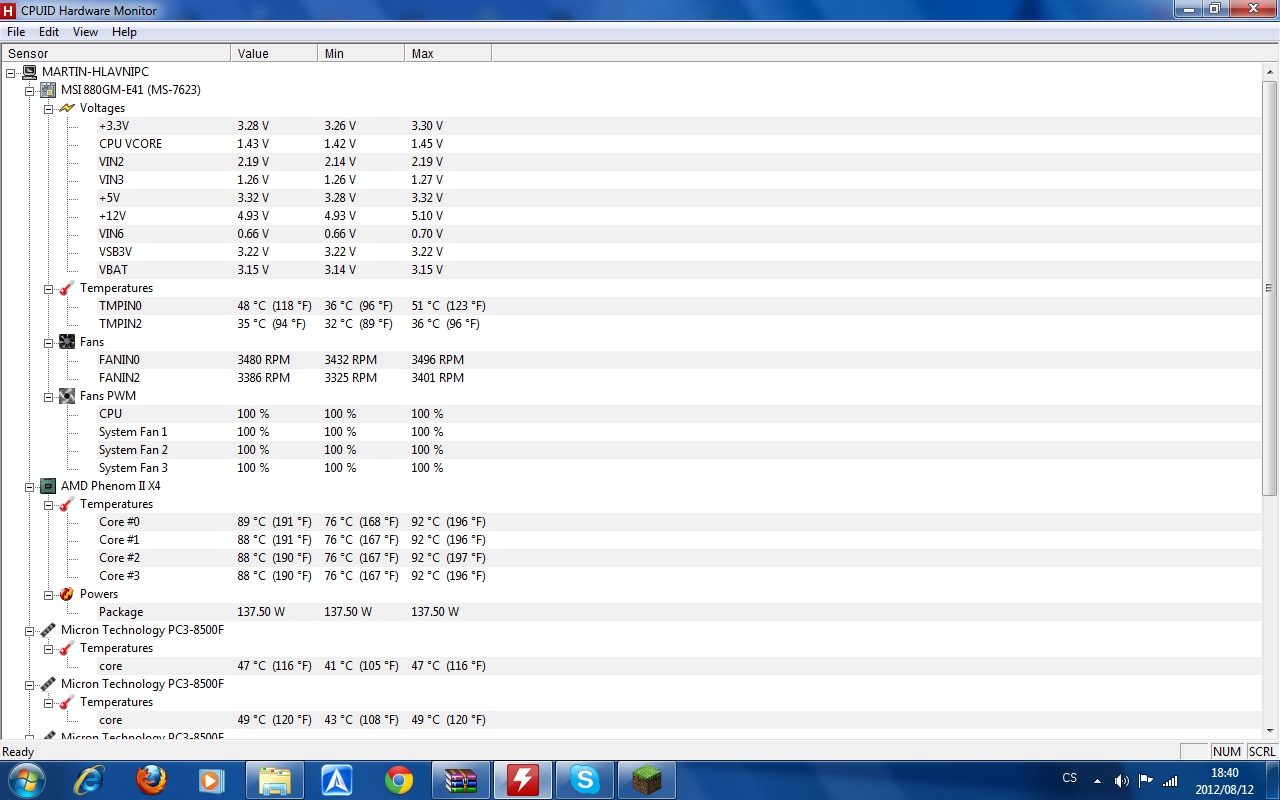The image size is (1280, 800).
Task: Click the Min column header
Action: pos(361,54)
